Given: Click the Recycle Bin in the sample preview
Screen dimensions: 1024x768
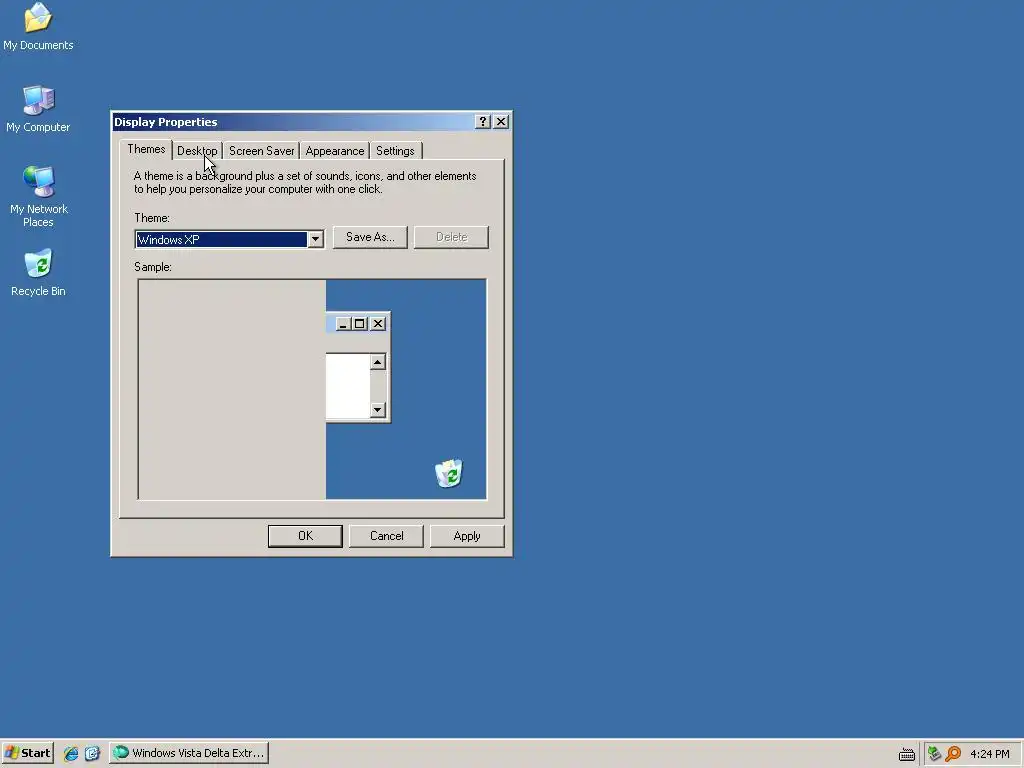Looking at the screenshot, I should pyautogui.click(x=449, y=473).
